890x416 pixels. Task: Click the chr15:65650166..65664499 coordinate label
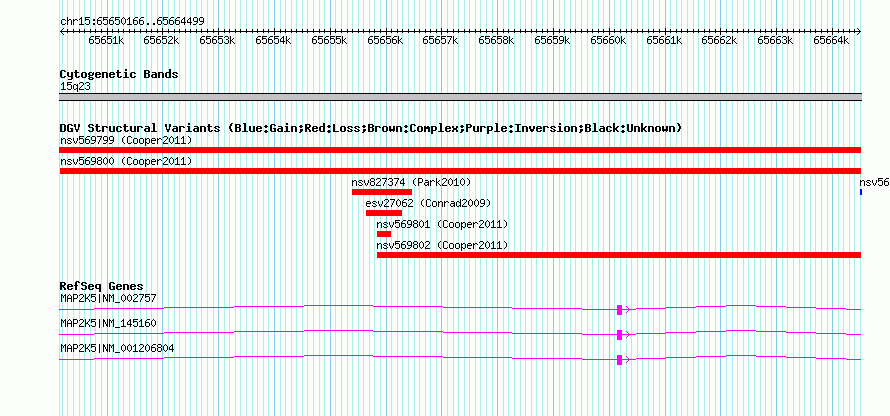point(132,22)
